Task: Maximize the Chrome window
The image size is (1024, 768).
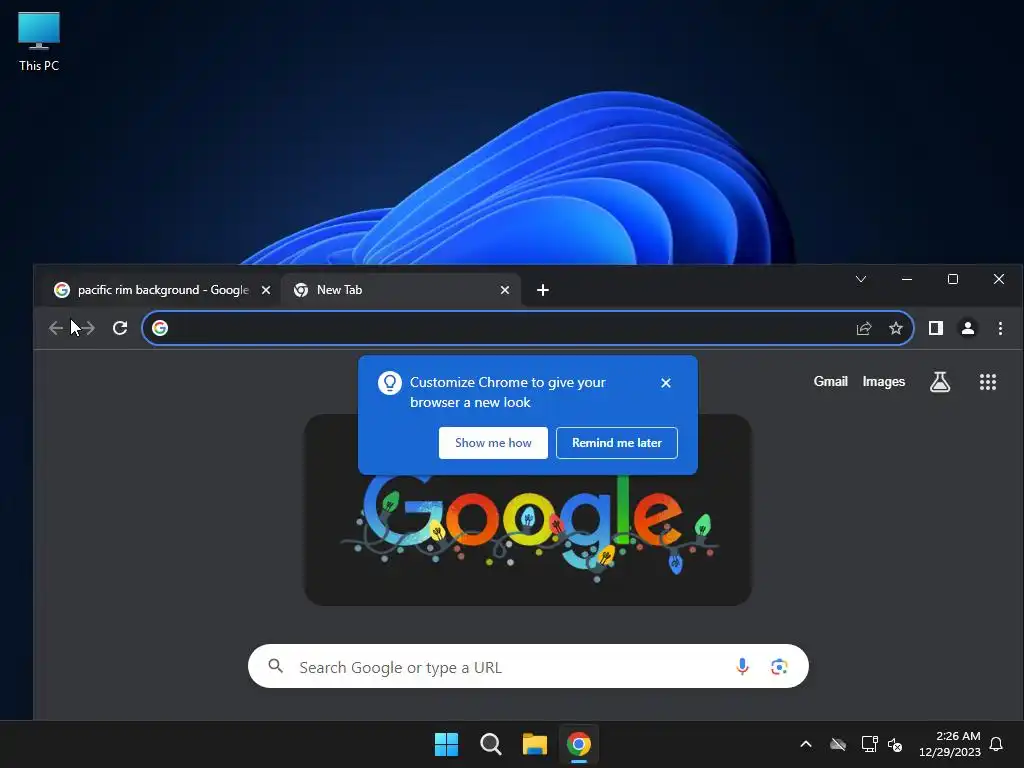Action: coord(953,280)
